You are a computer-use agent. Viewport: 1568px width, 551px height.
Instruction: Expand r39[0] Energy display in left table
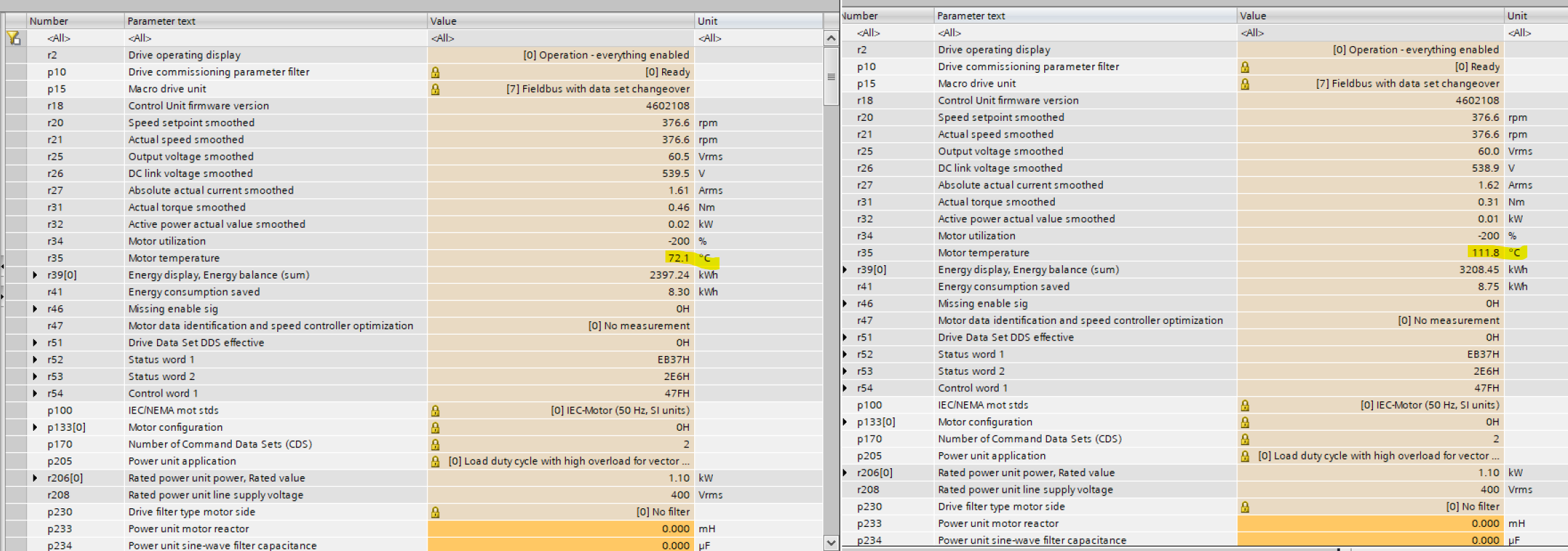point(35,275)
